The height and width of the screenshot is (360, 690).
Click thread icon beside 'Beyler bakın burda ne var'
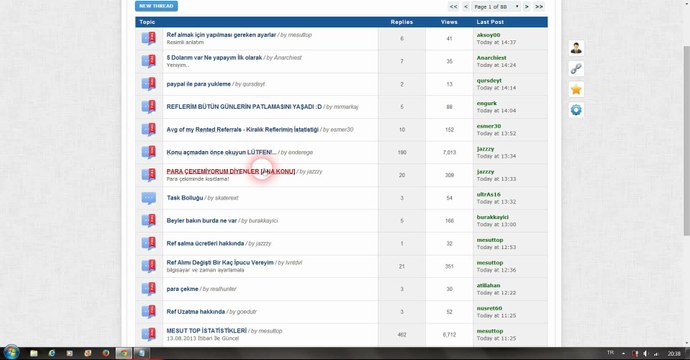(x=149, y=220)
